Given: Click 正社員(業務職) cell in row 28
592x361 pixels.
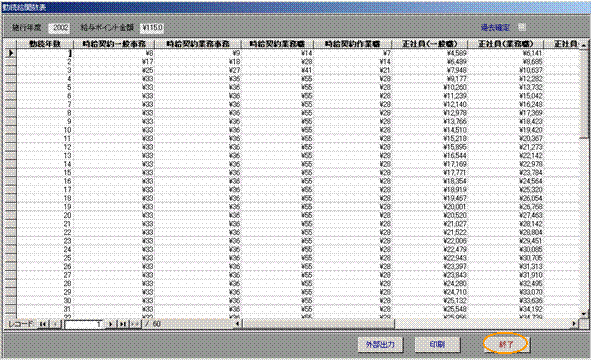Looking at the screenshot, I should (x=506, y=284).
